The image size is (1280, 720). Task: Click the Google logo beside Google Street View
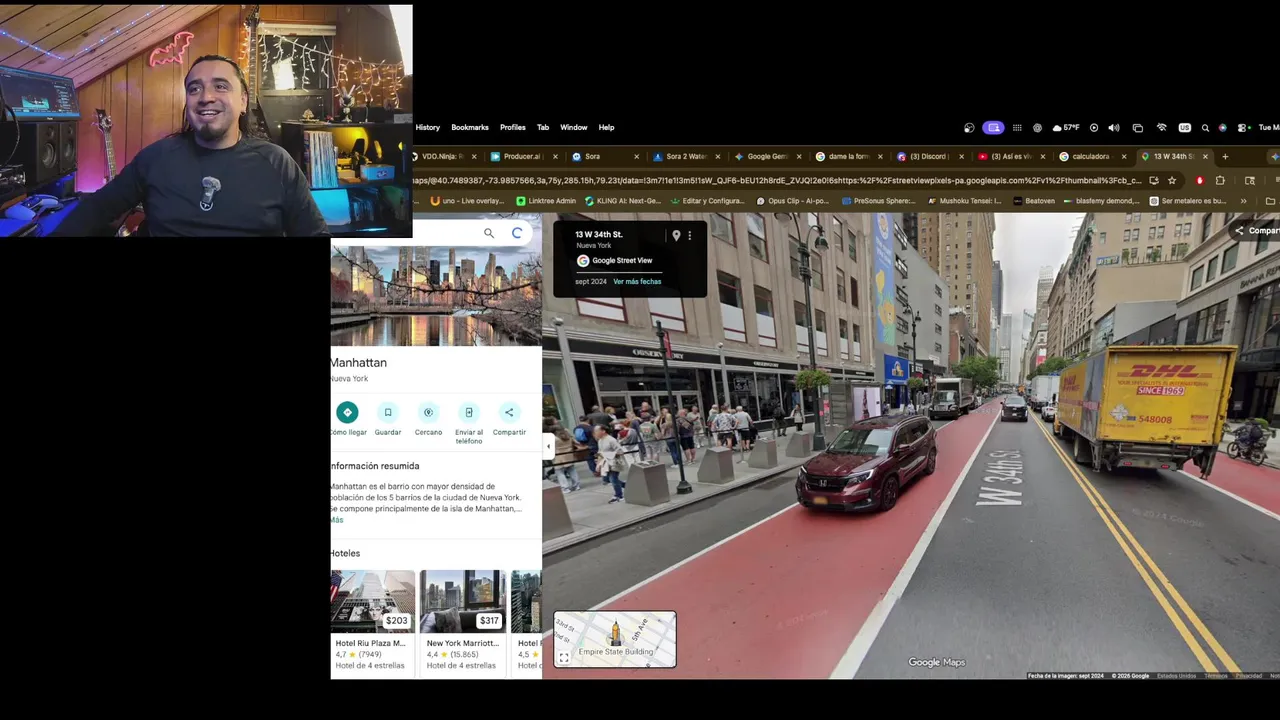click(583, 261)
